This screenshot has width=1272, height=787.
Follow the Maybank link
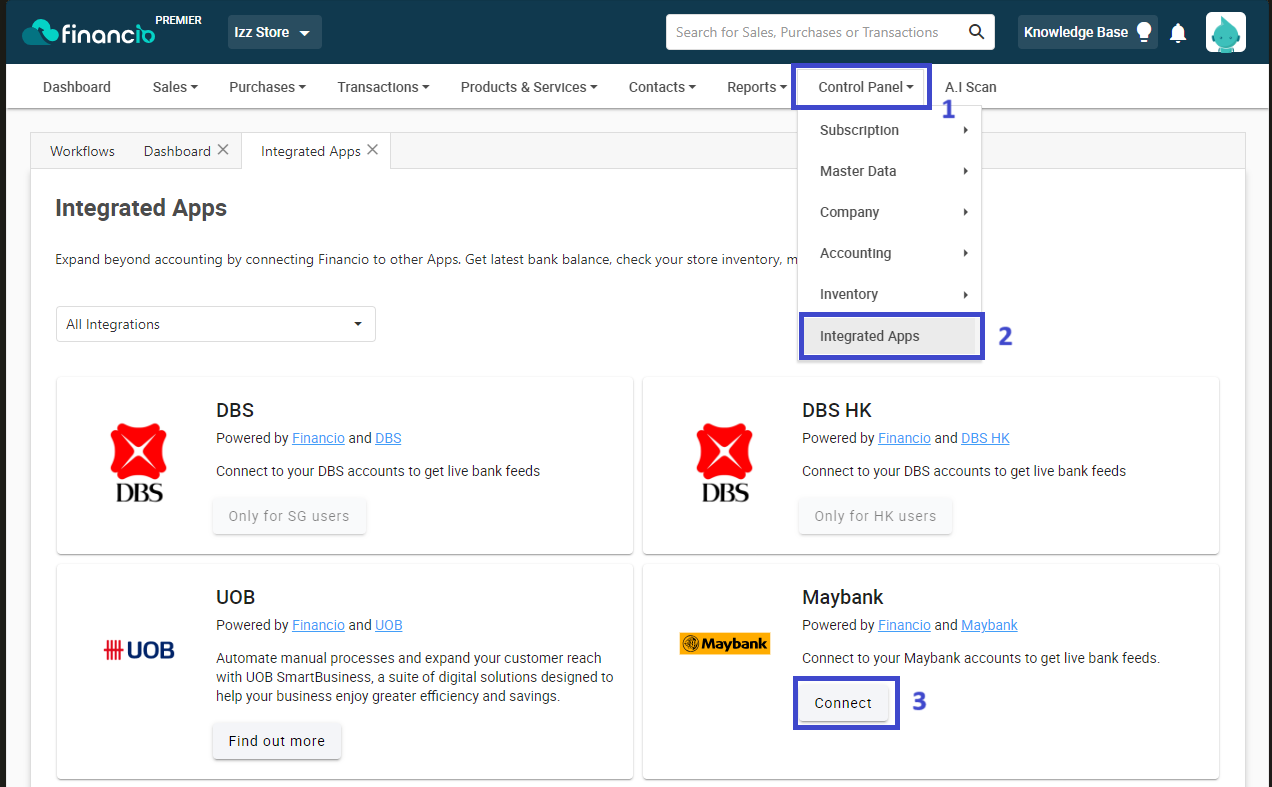[x=989, y=625]
